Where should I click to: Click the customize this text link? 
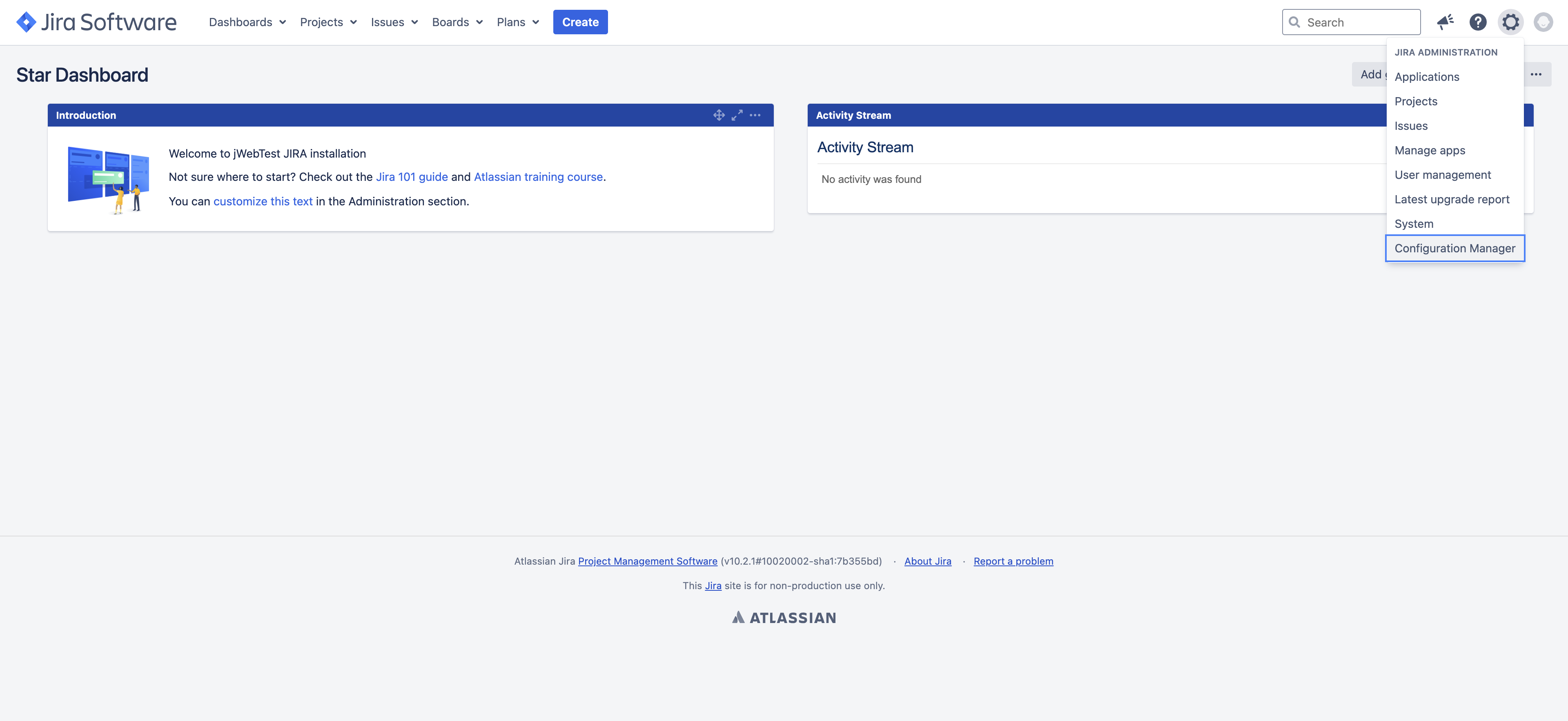point(263,201)
